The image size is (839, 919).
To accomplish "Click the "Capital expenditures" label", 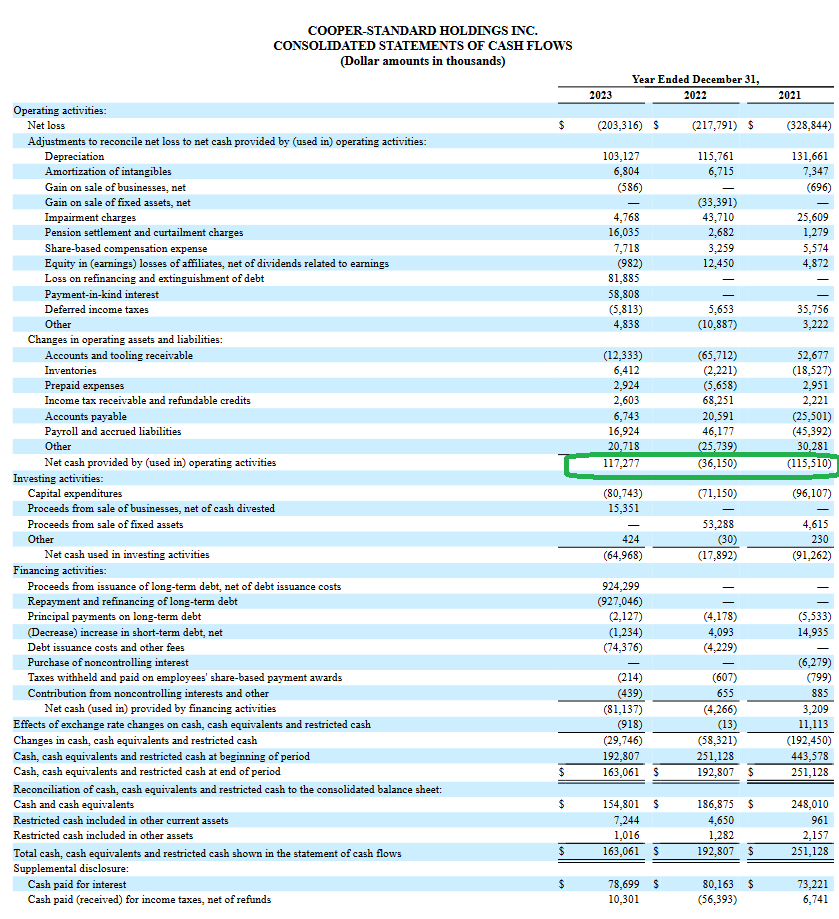I will coord(75,493).
